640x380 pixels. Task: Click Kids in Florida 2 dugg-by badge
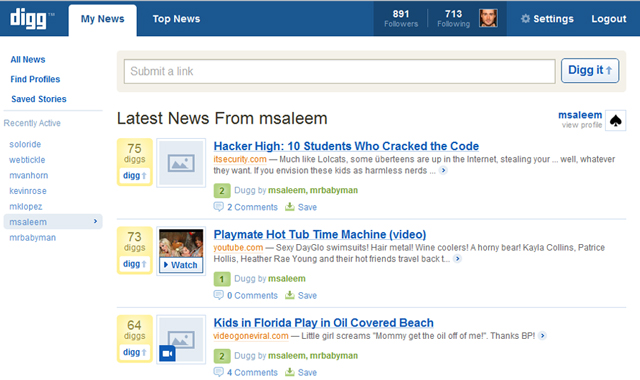[222, 356]
